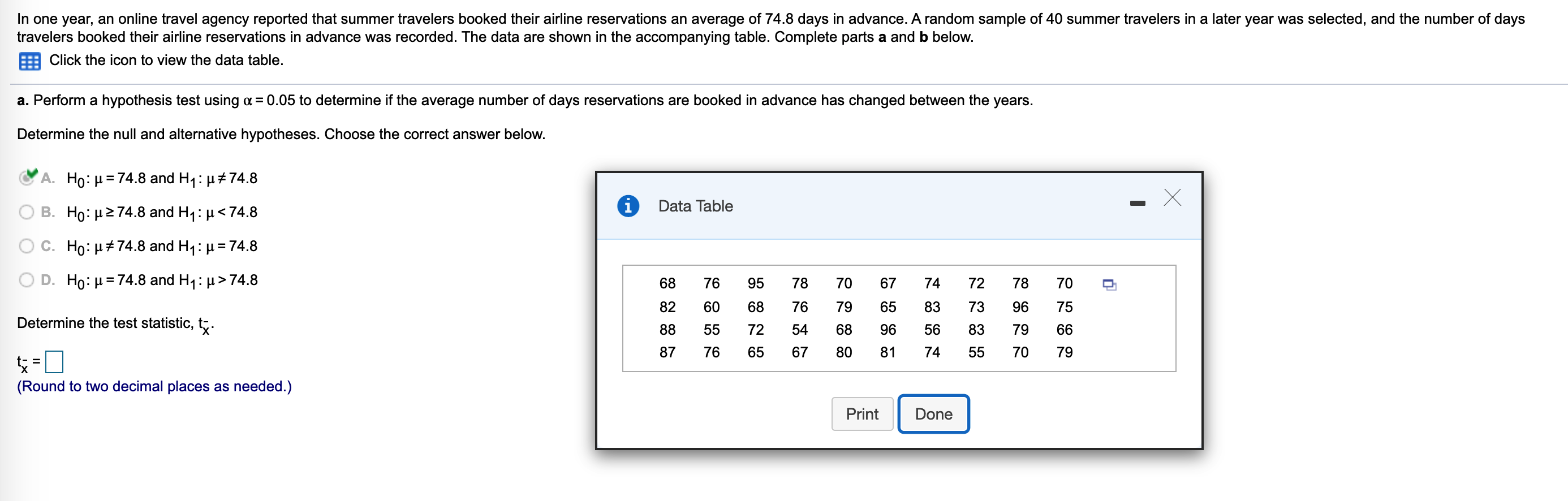Image resolution: width=1568 pixels, height=501 pixels.
Task: Select answer option B (μ<74.8 alternative)
Action: [26, 212]
